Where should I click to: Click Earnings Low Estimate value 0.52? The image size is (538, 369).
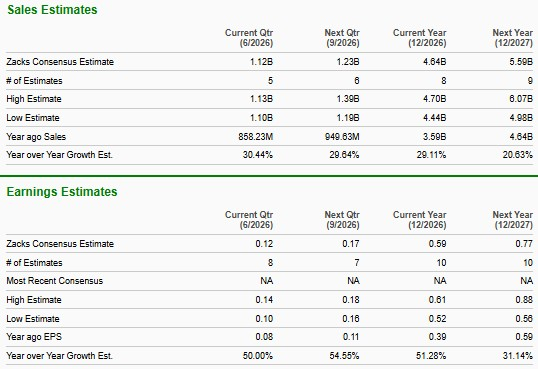[x=437, y=319]
